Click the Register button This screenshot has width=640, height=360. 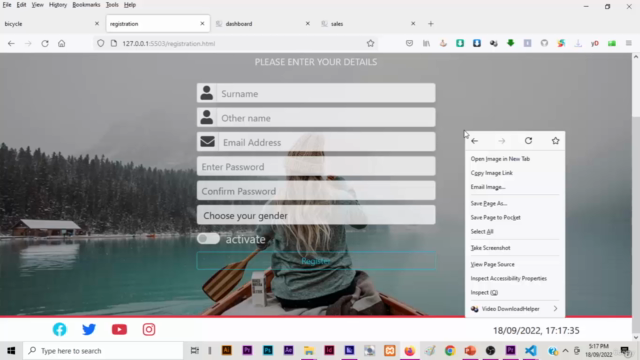316,260
